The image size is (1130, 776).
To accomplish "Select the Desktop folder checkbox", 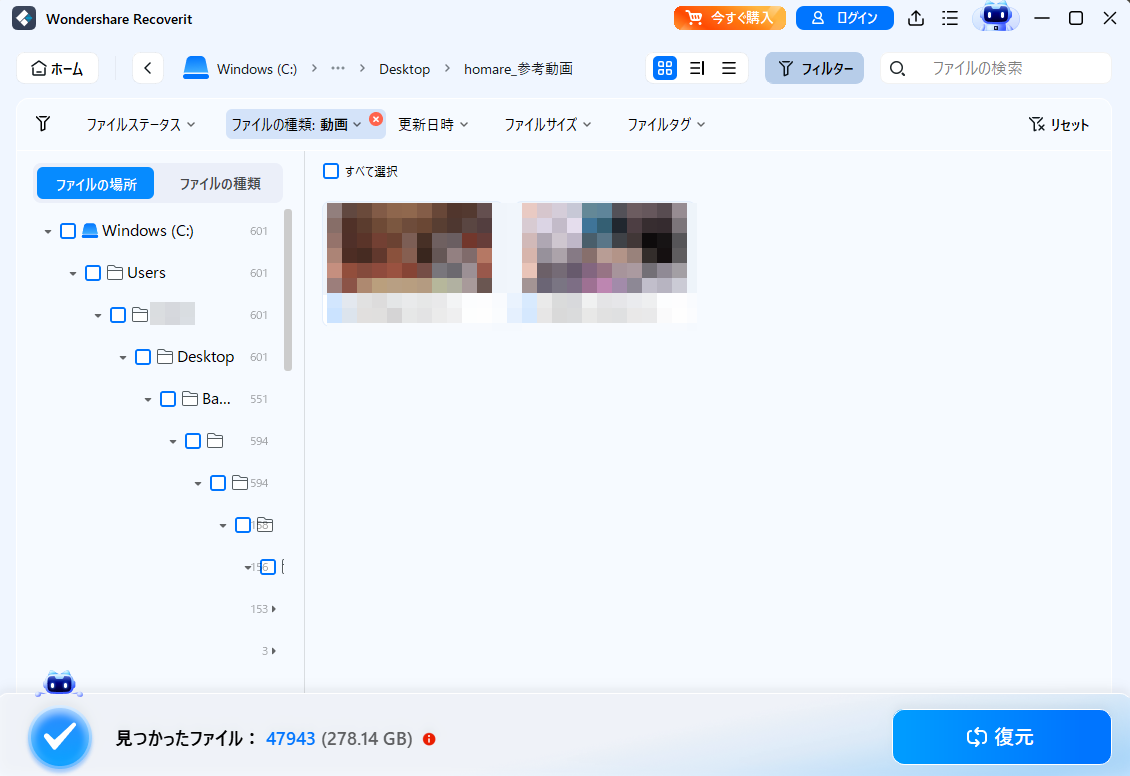I will click(143, 356).
